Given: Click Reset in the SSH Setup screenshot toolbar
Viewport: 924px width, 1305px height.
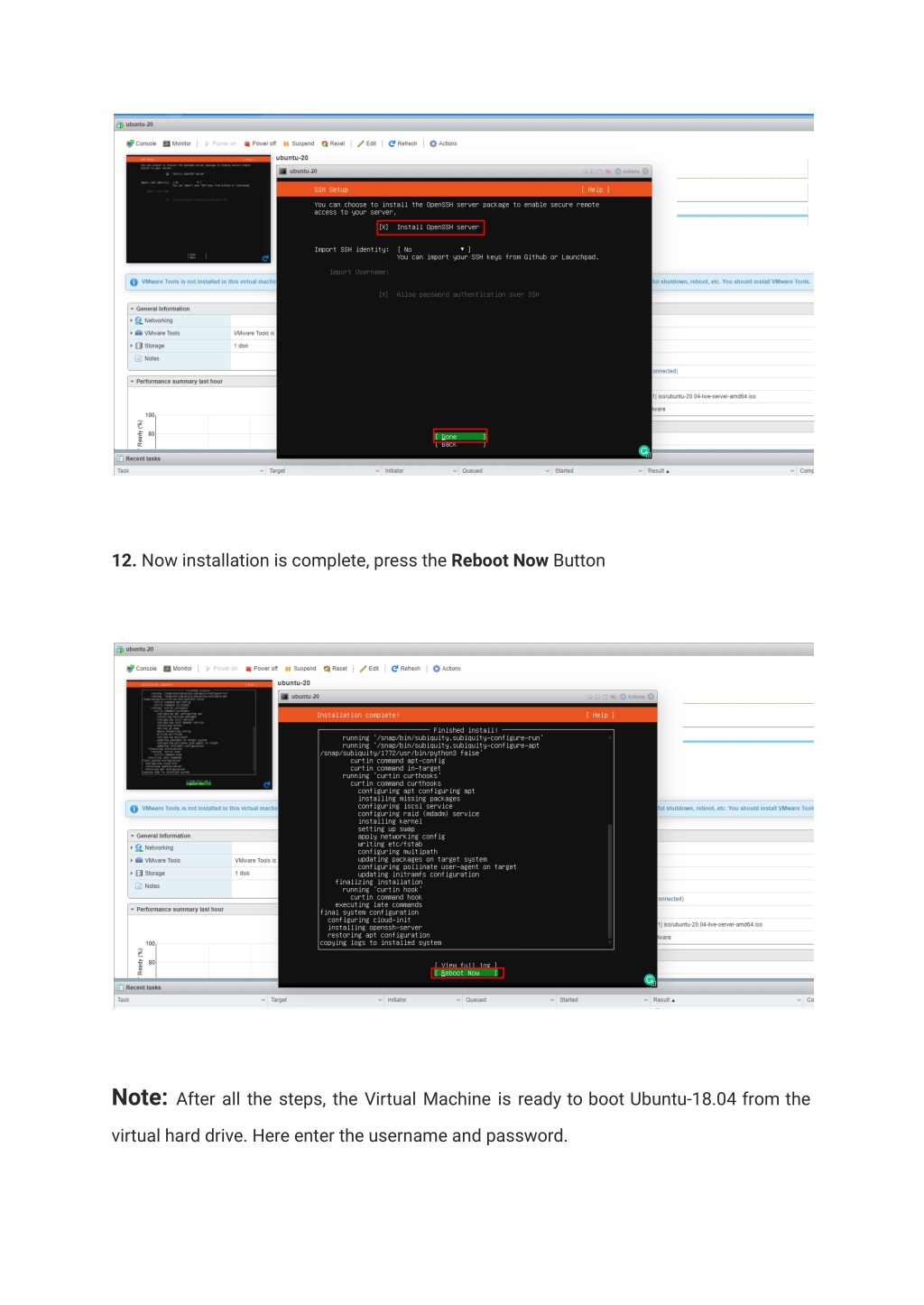Looking at the screenshot, I should (x=333, y=143).
